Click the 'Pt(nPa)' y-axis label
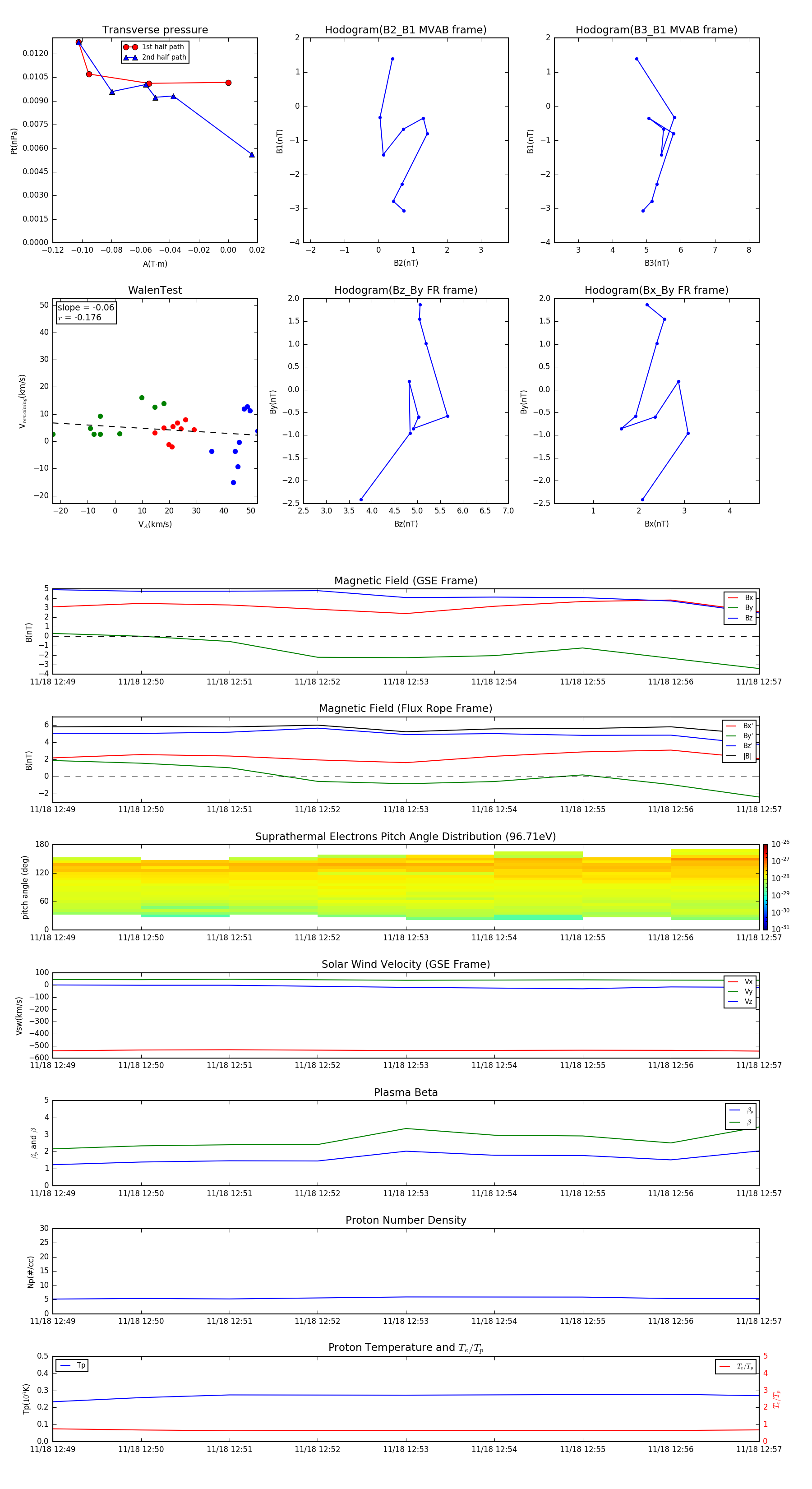Screen dimensions: 812x1489 (x=14, y=141)
